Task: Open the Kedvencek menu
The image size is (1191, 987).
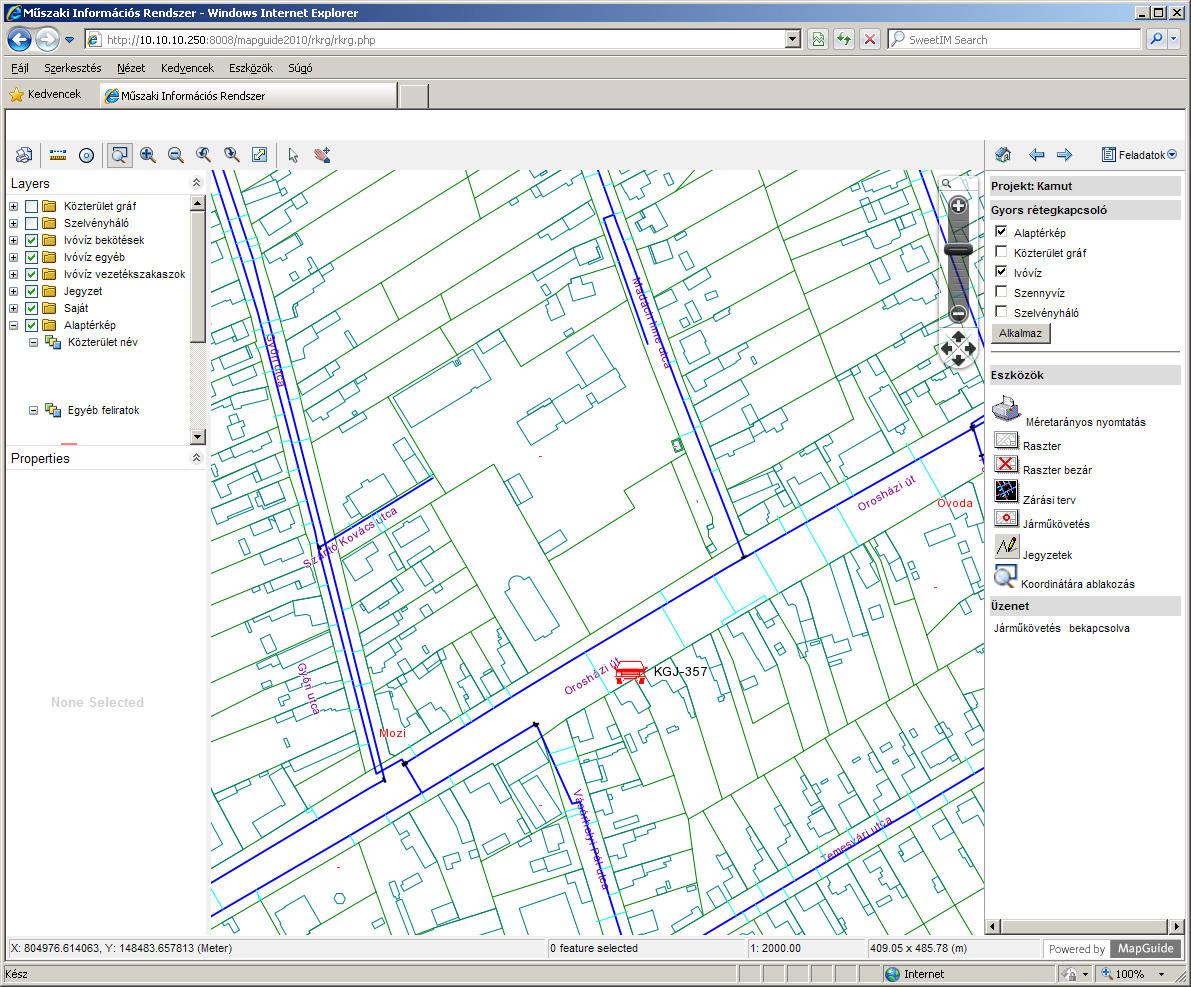Action: [x=187, y=68]
